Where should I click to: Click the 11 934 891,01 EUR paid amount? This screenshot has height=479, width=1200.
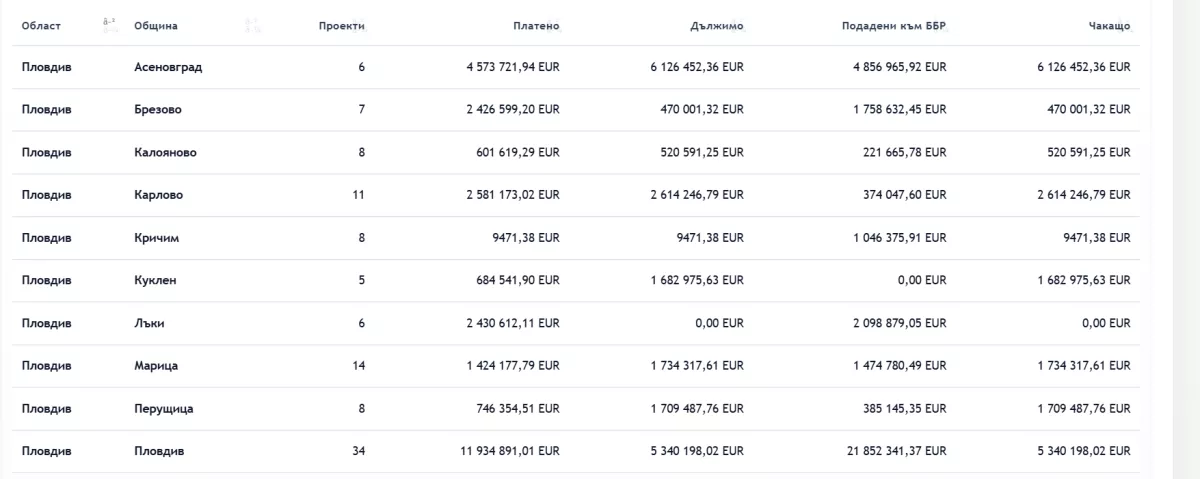click(x=510, y=451)
